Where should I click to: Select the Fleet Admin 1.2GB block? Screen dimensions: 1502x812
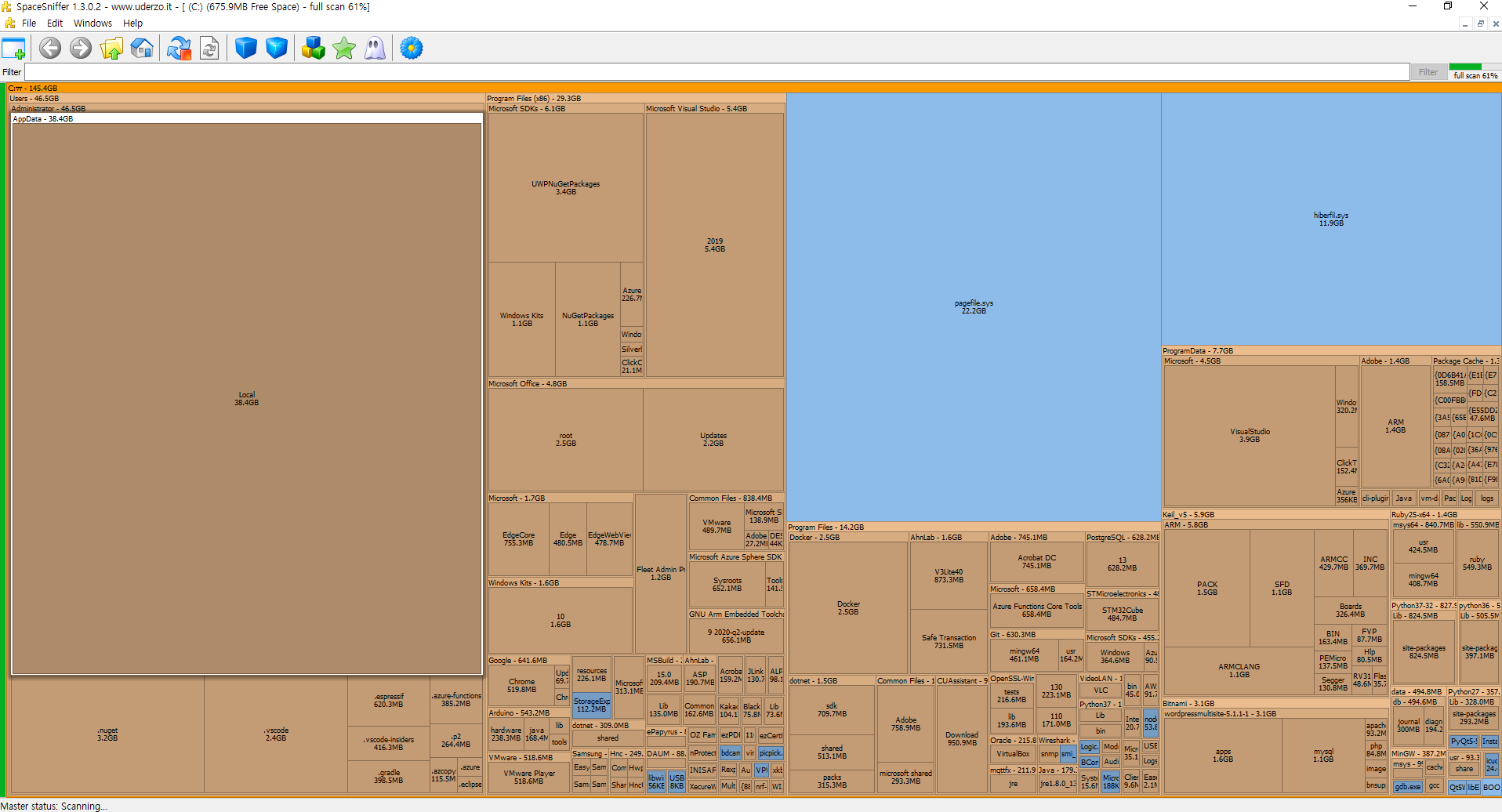(661, 574)
